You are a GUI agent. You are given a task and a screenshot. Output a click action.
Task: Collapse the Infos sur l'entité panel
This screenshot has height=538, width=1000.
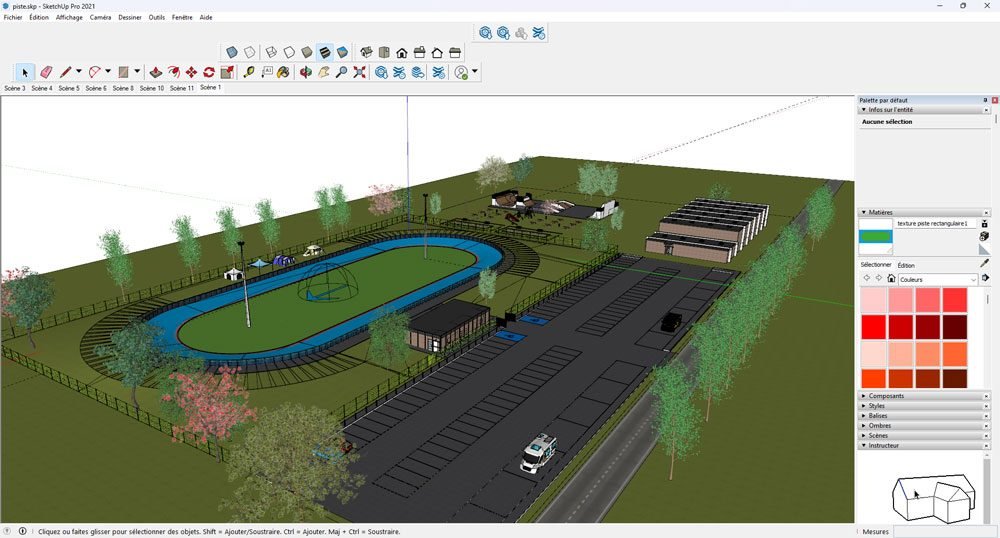tap(864, 110)
